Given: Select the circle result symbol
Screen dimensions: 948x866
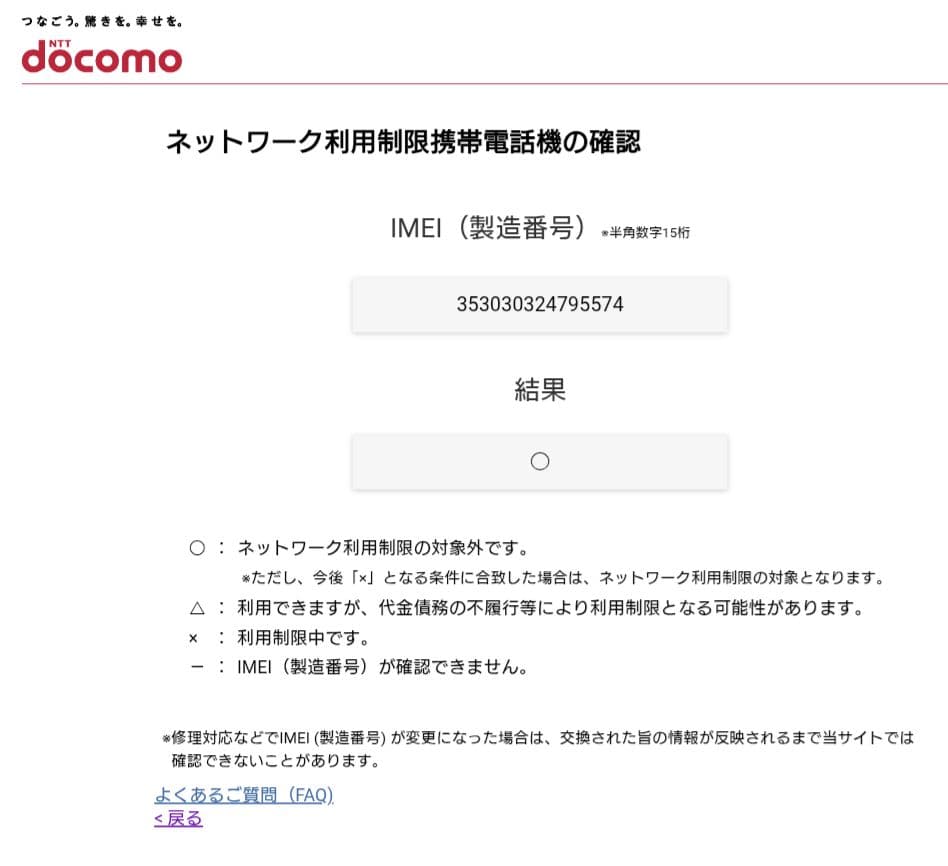Looking at the screenshot, I should (540, 461).
